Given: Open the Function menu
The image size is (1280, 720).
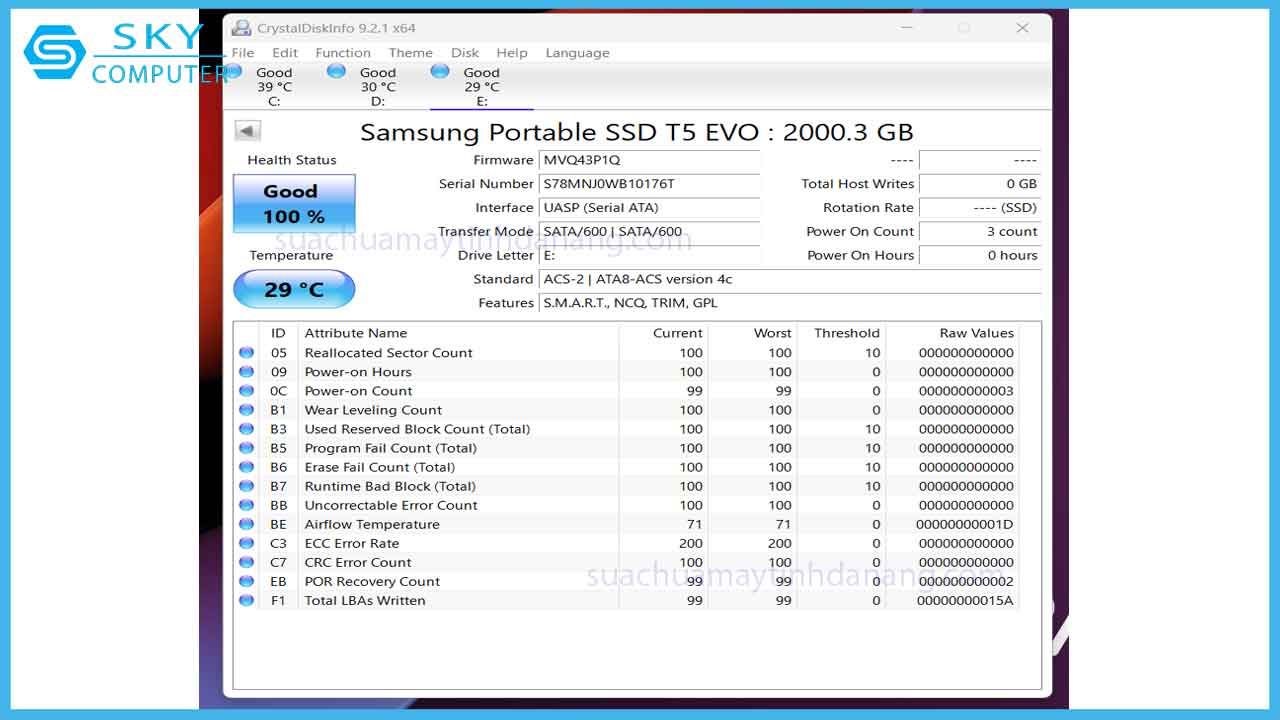Looking at the screenshot, I should (x=343, y=53).
